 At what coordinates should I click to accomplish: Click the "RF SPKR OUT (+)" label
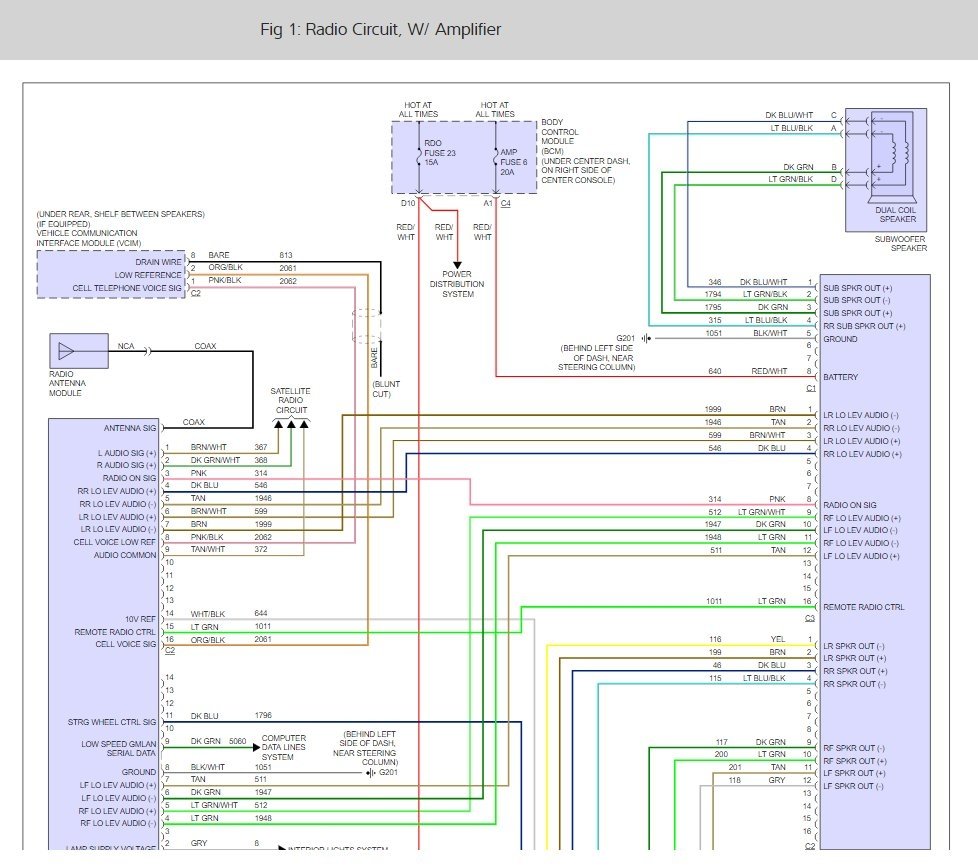(x=855, y=761)
